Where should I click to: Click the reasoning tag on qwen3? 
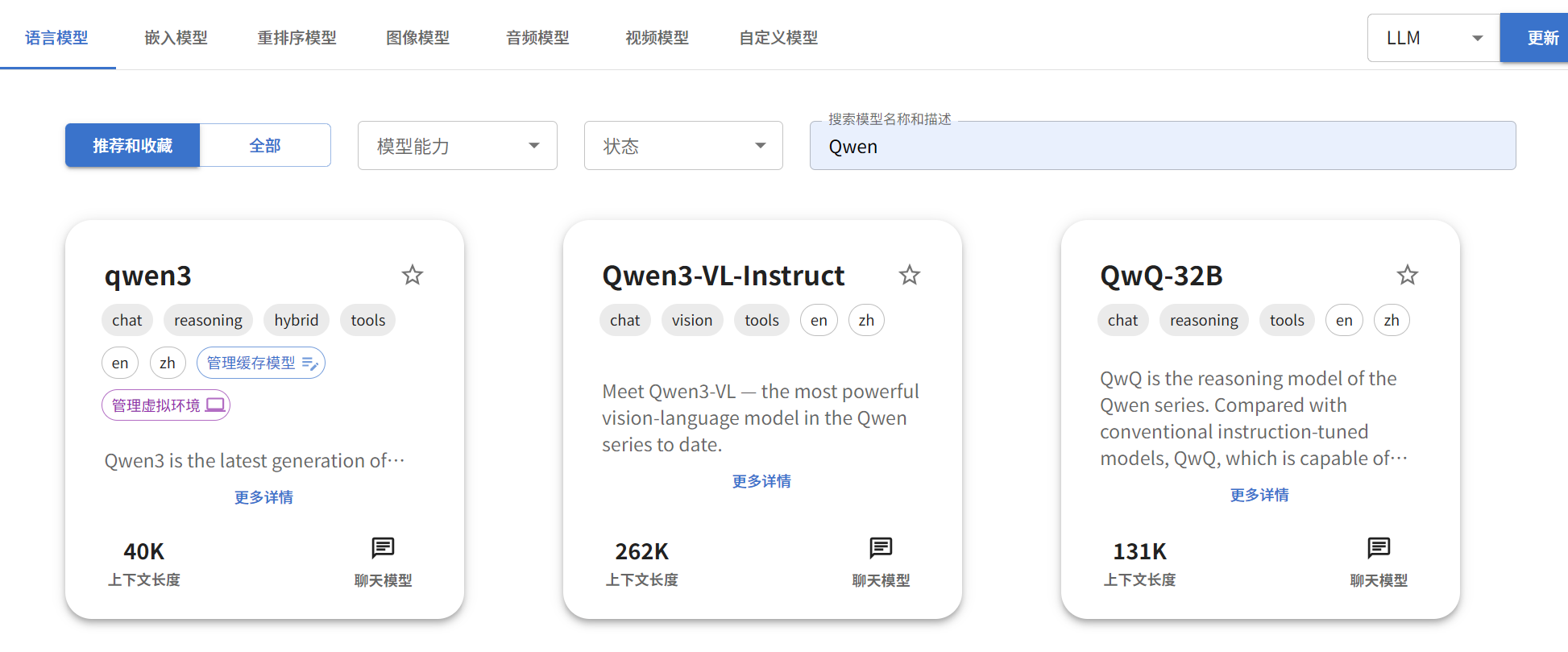[x=208, y=320]
